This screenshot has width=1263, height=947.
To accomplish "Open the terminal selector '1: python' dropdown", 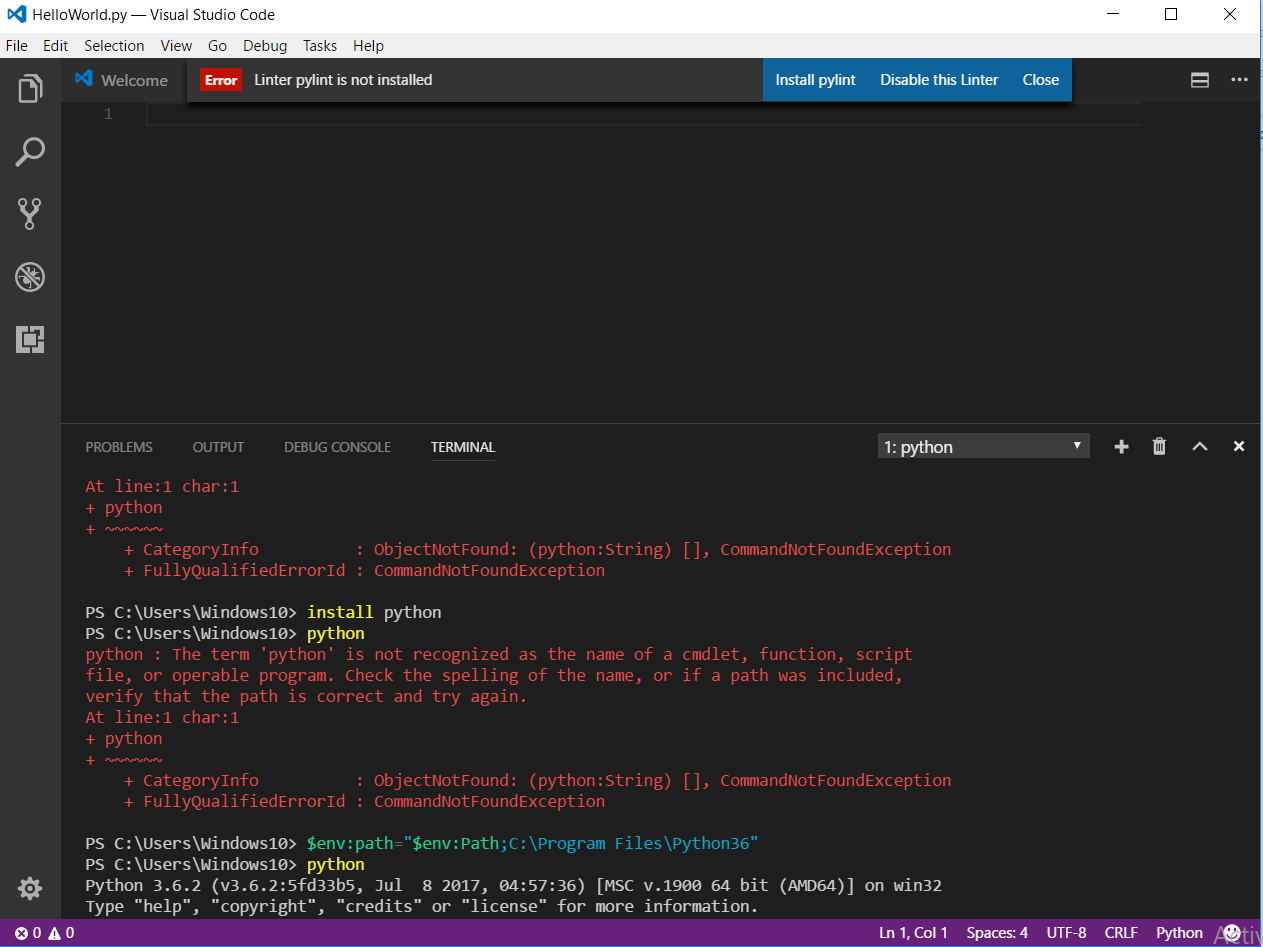I will [x=983, y=446].
